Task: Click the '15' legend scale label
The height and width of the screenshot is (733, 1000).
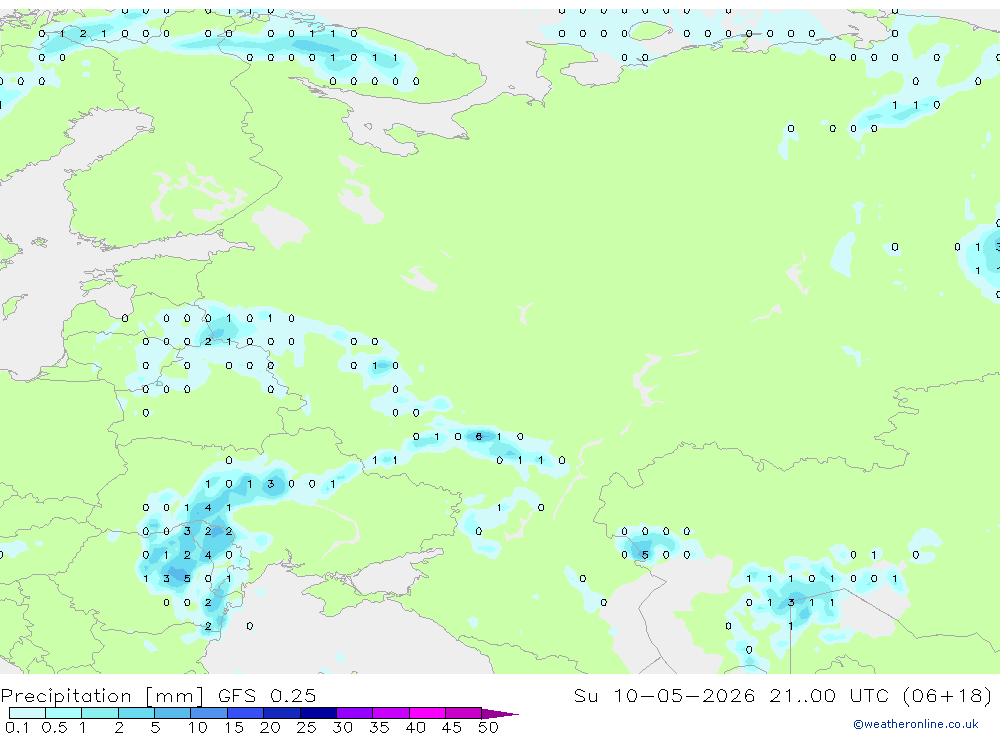Action: pos(233,727)
